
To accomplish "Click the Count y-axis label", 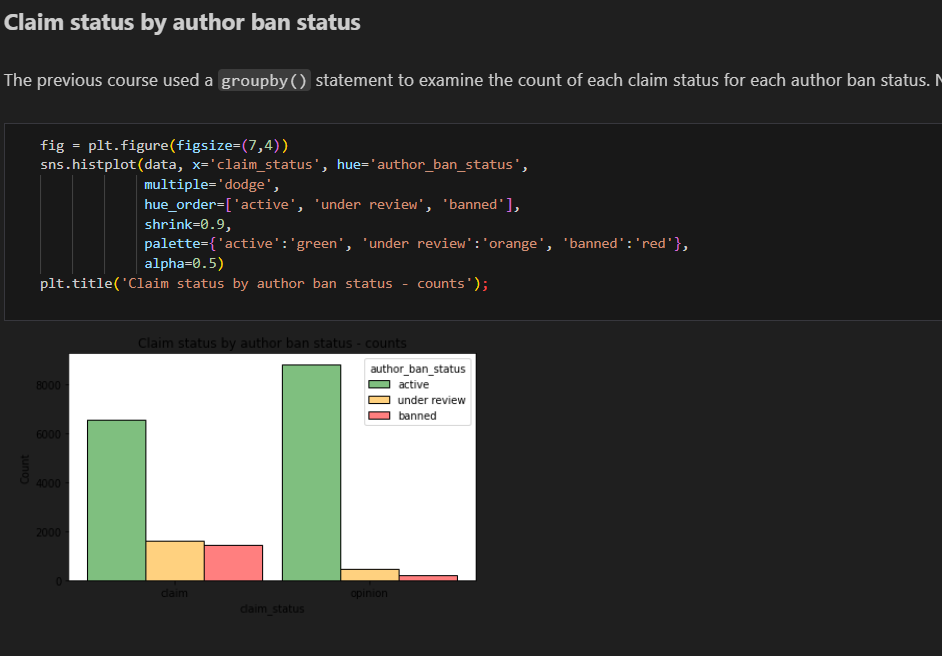I will coord(24,466).
